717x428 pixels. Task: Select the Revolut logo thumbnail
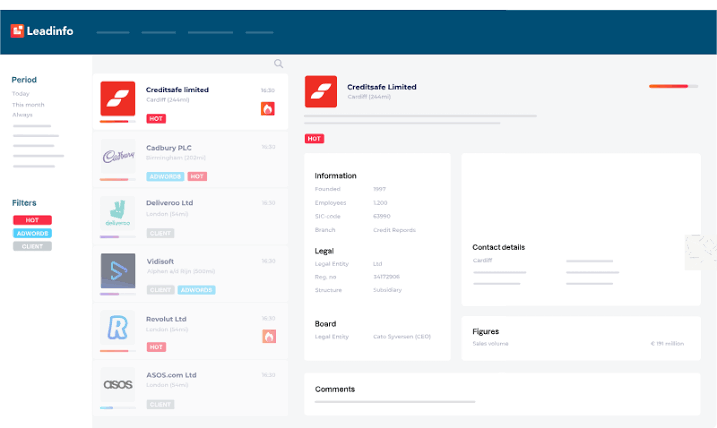(118, 328)
